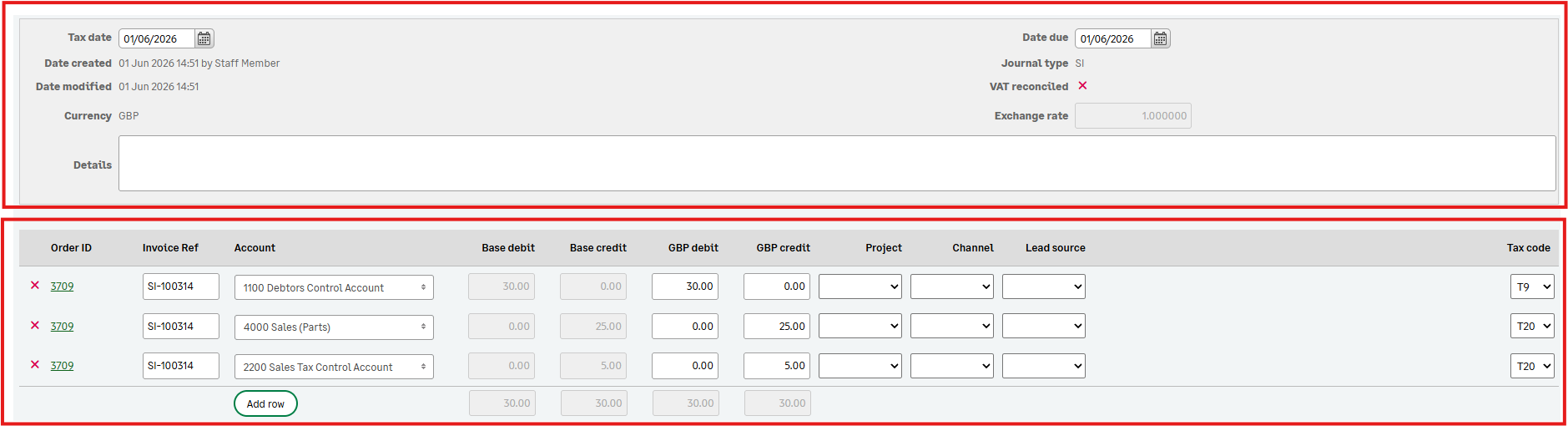Open order 3709 link in Sales Tax Control row
The height and width of the screenshot is (426, 1568).
tap(62, 365)
